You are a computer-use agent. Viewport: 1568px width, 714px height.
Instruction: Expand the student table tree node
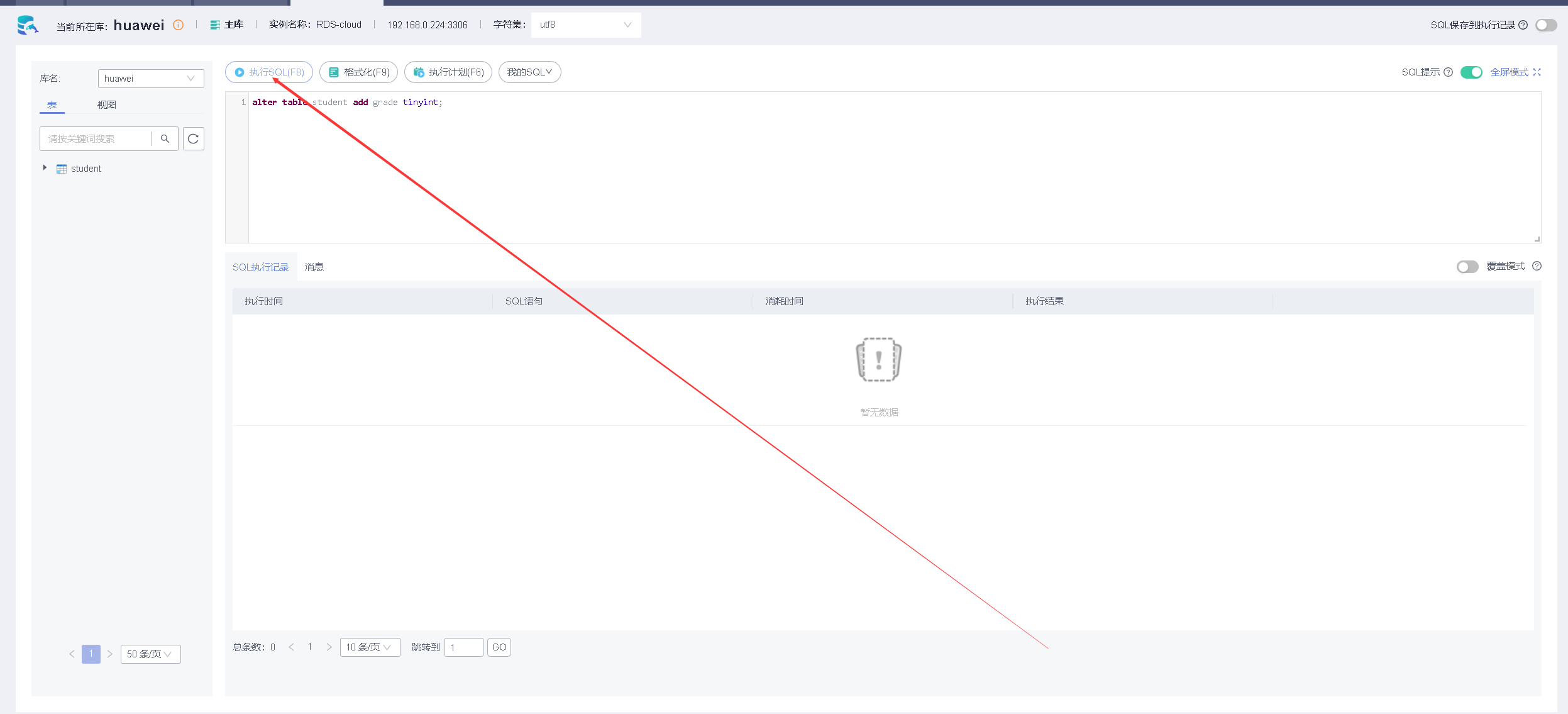click(45, 168)
